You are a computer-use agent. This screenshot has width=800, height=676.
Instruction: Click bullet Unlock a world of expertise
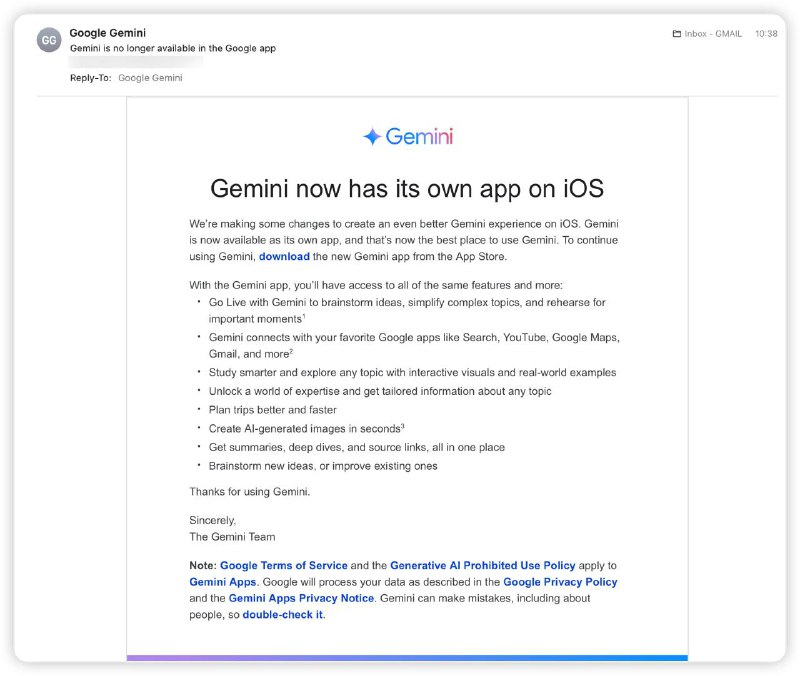point(380,391)
